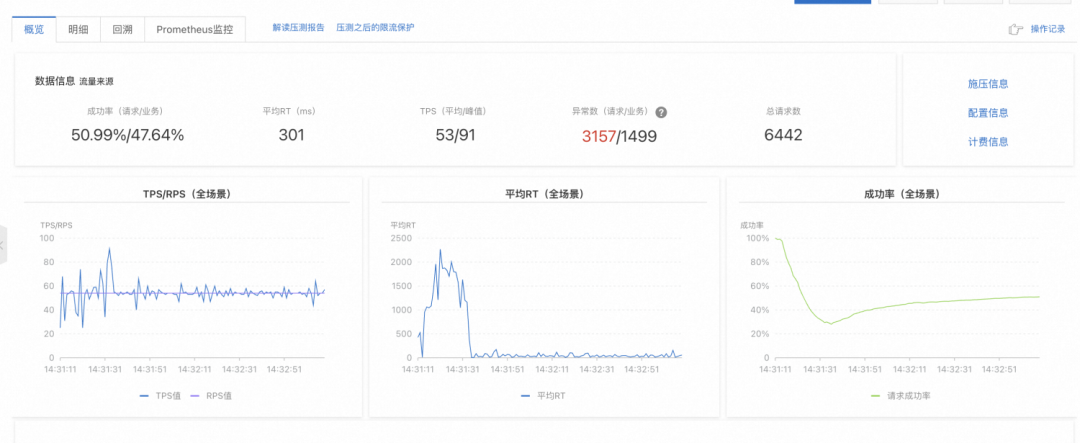
Task: Open 配置信息 link
Action: [988, 113]
